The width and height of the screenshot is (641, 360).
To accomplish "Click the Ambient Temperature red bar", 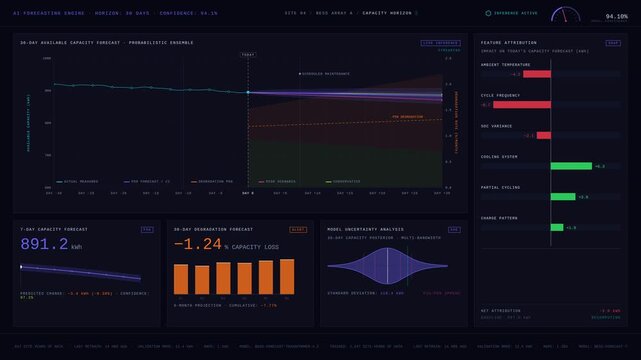I will 537,74.
